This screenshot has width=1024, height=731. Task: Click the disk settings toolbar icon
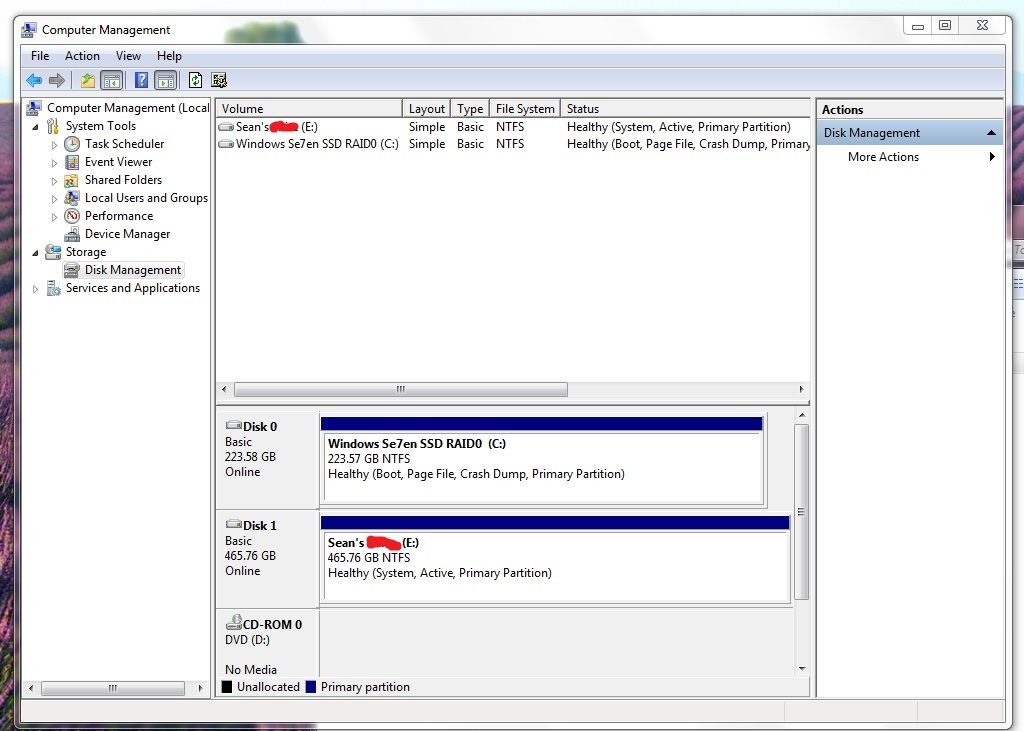219,81
